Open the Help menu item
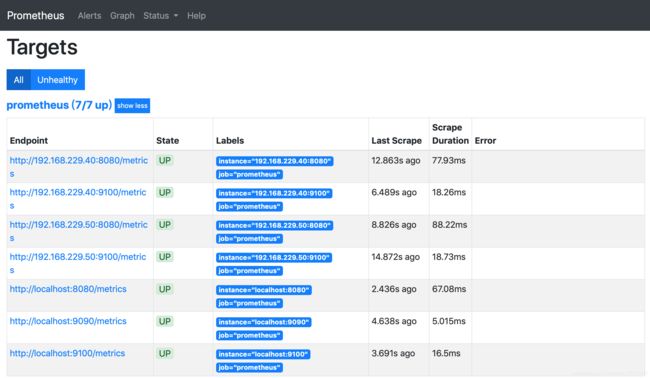Viewport: 650px width, 378px height. [196, 16]
